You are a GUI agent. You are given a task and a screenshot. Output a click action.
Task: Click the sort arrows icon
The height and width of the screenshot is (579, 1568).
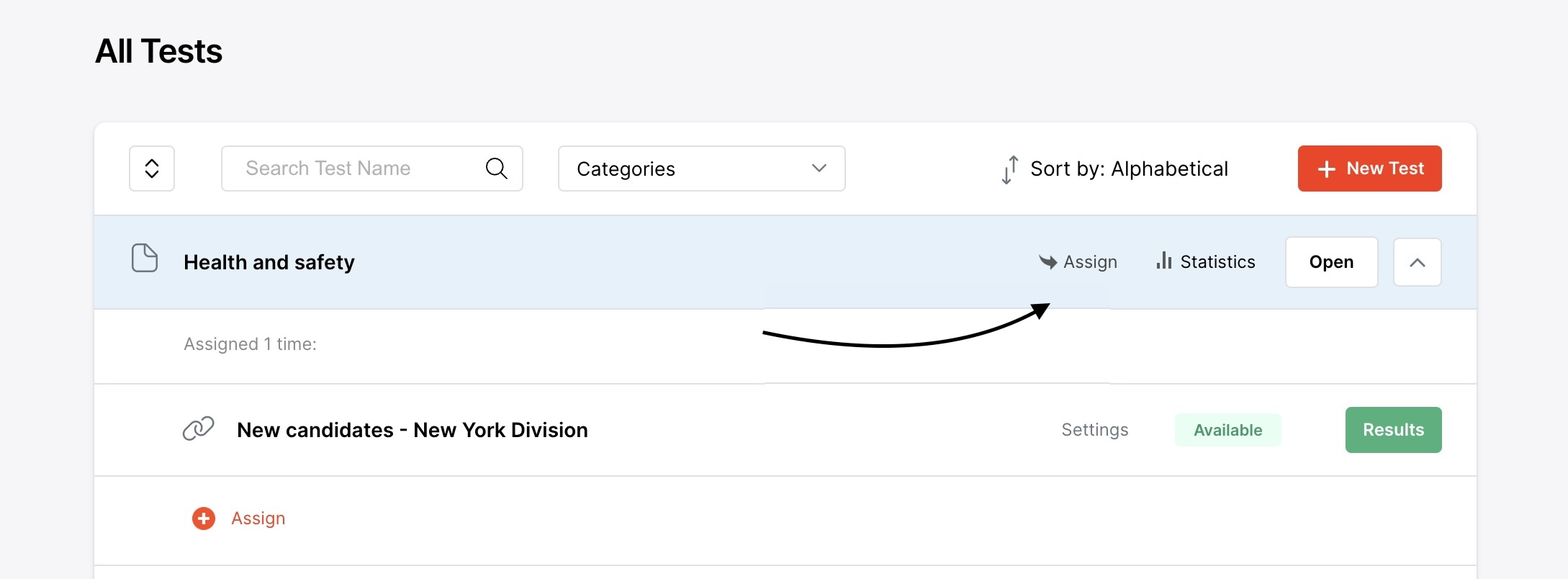tap(1009, 169)
